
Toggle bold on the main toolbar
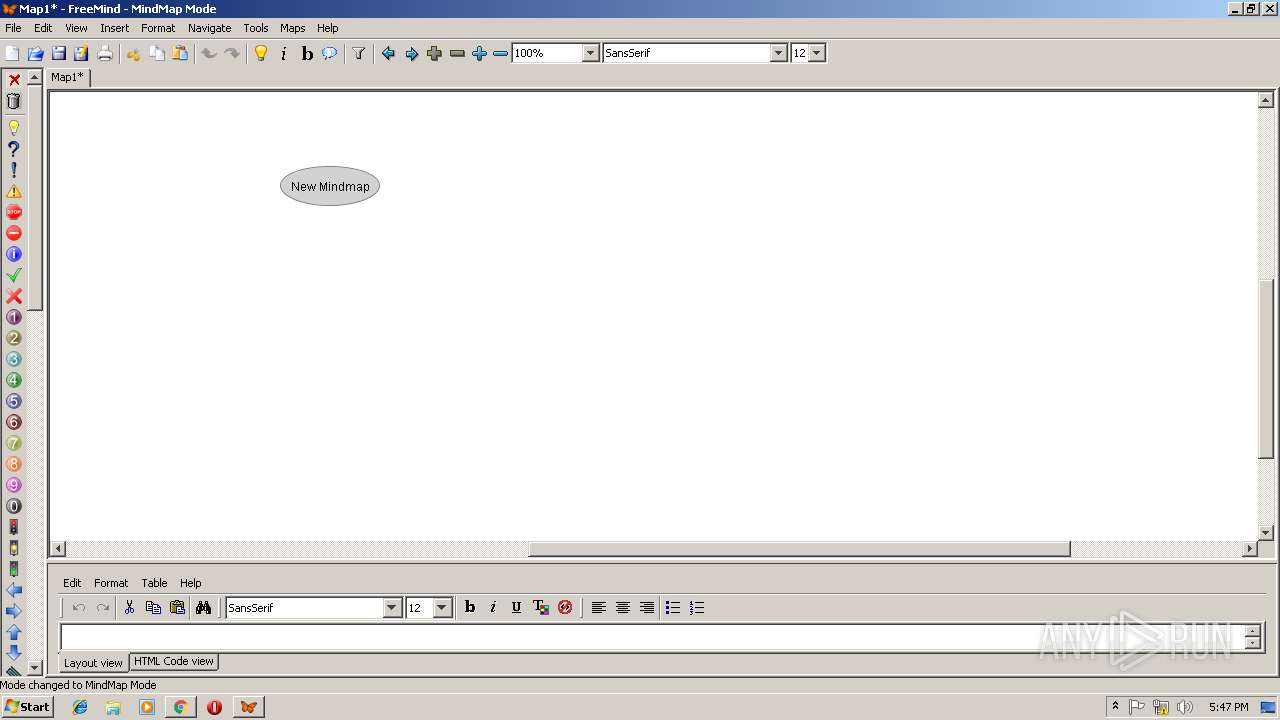tap(307, 53)
